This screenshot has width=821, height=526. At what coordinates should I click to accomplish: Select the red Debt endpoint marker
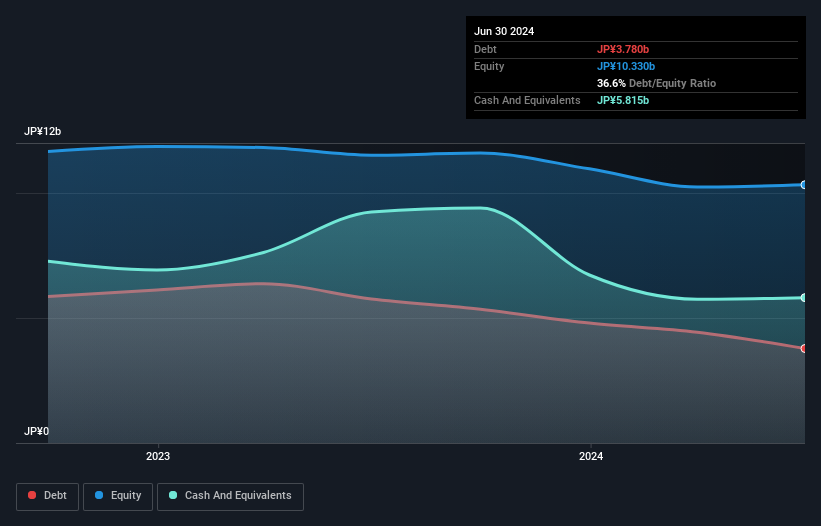[804, 349]
